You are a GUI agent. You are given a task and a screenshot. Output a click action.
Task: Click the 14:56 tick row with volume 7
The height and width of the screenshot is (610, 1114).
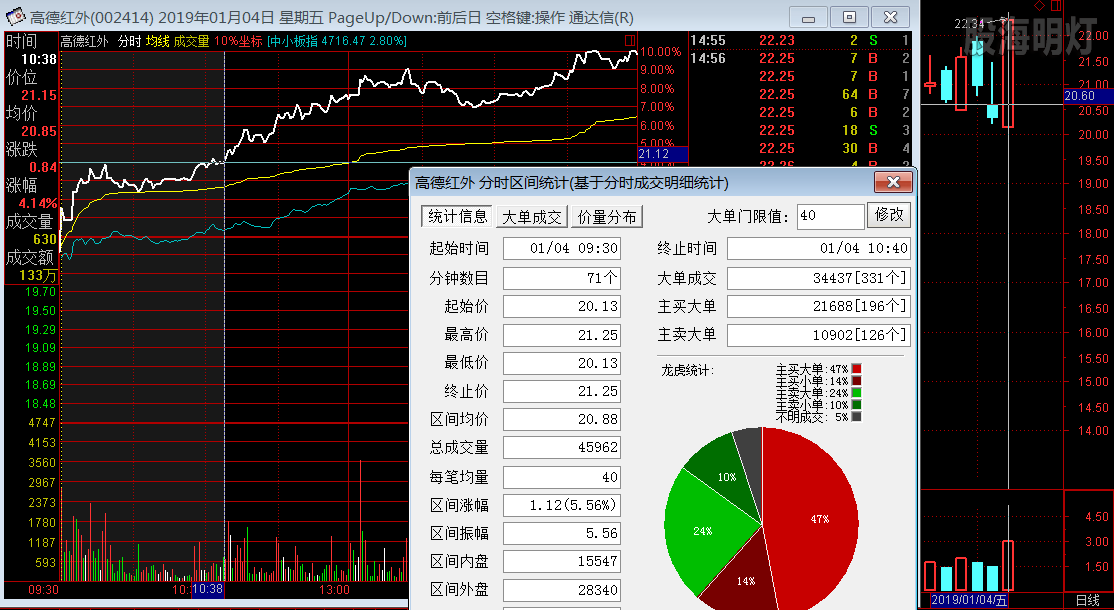[x=801, y=58]
